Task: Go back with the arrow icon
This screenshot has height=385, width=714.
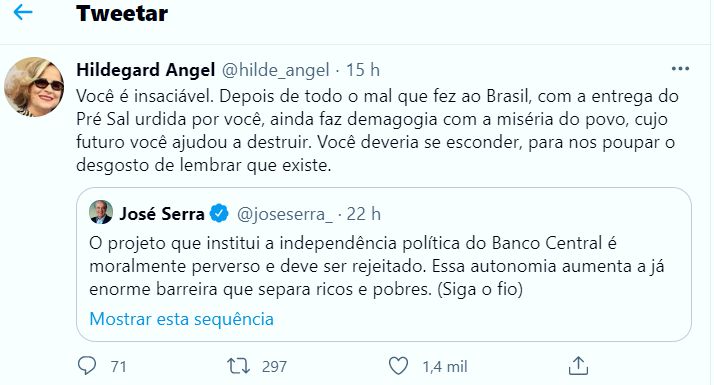Action: 23,12
